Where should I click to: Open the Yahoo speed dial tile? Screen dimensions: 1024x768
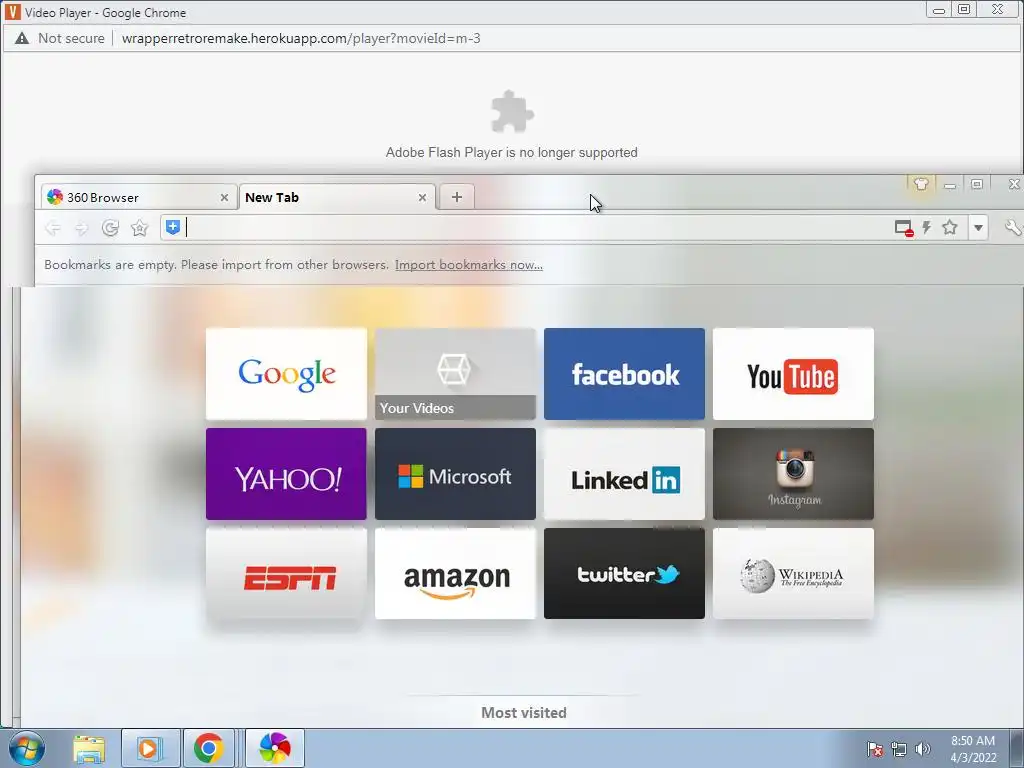click(286, 474)
